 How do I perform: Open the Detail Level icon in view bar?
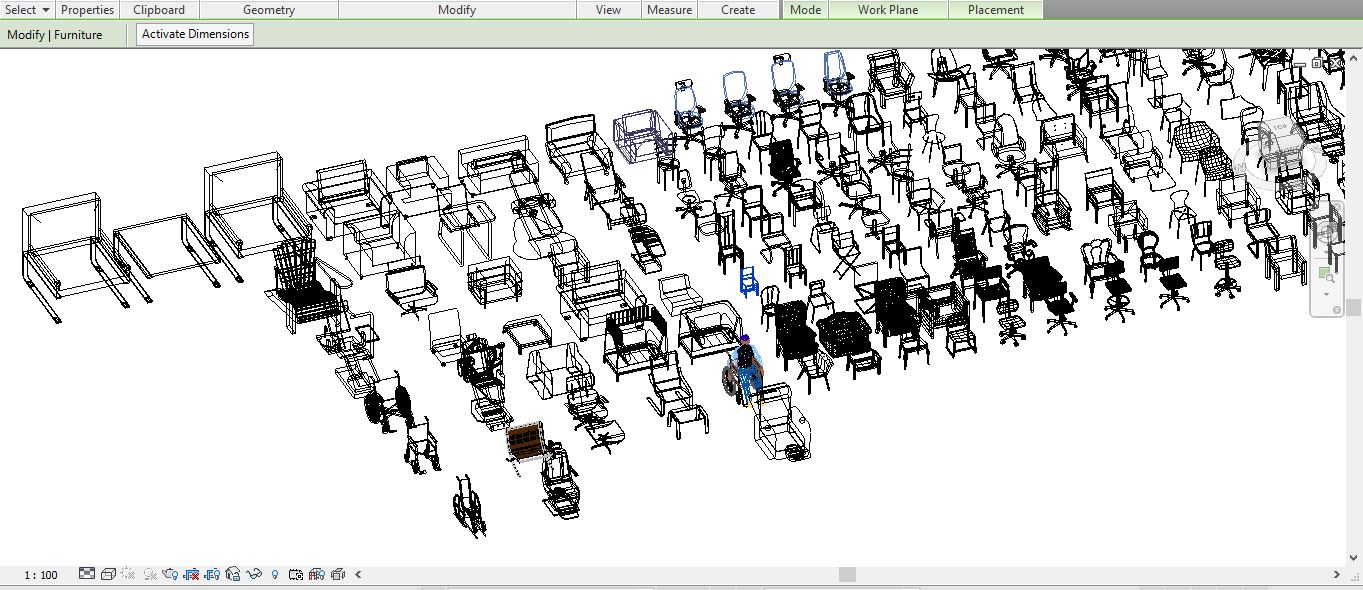(x=87, y=574)
